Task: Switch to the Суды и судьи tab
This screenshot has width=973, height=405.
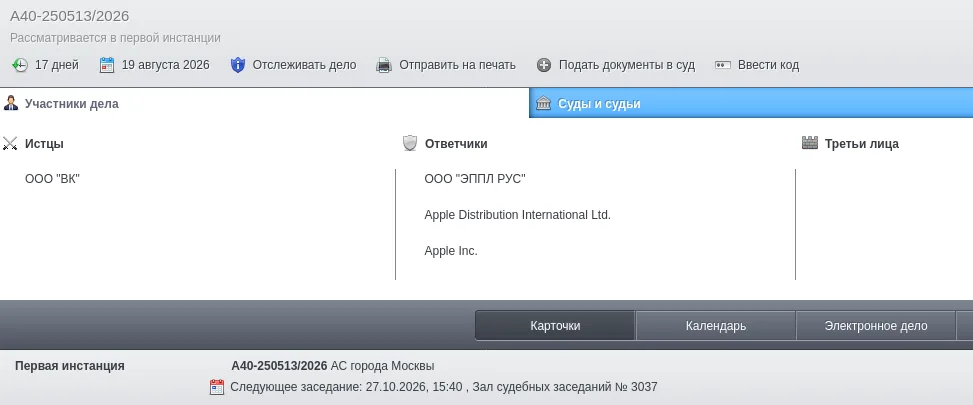Action: pos(751,104)
